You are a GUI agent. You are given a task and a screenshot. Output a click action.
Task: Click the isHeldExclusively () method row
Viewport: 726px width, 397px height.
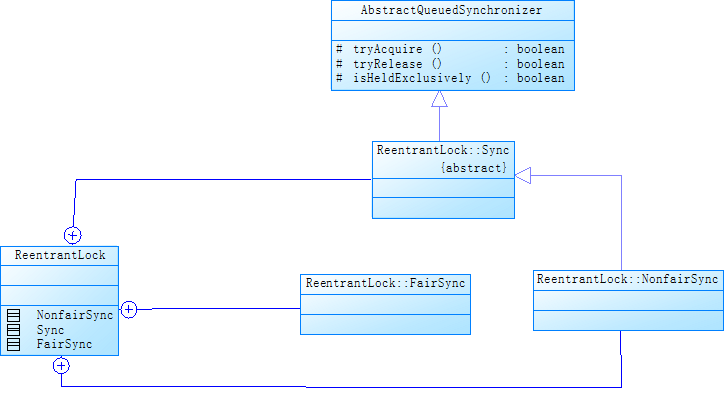pyautogui.click(x=451, y=78)
